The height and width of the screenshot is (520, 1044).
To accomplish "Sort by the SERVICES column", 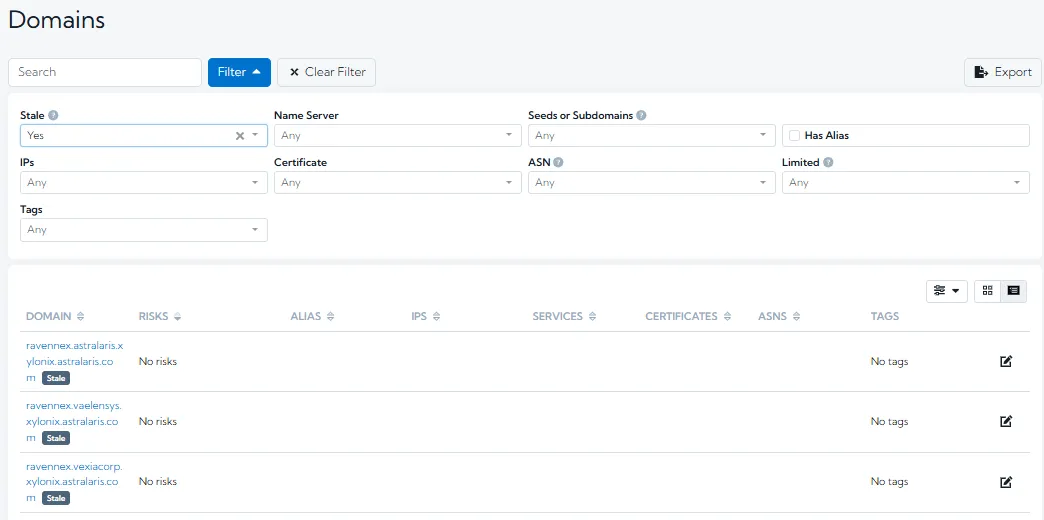I will point(564,316).
